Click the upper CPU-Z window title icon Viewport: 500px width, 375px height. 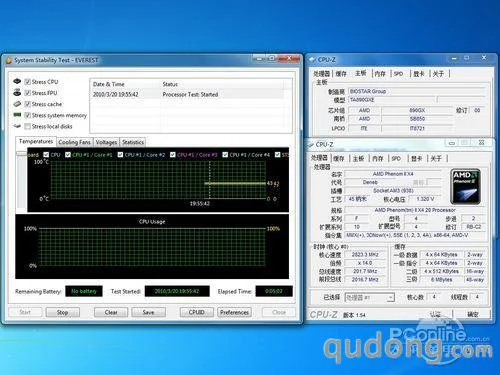(x=312, y=60)
